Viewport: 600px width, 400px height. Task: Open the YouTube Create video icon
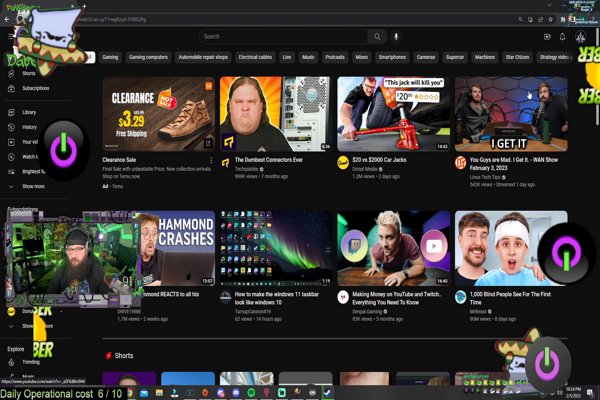click(547, 37)
